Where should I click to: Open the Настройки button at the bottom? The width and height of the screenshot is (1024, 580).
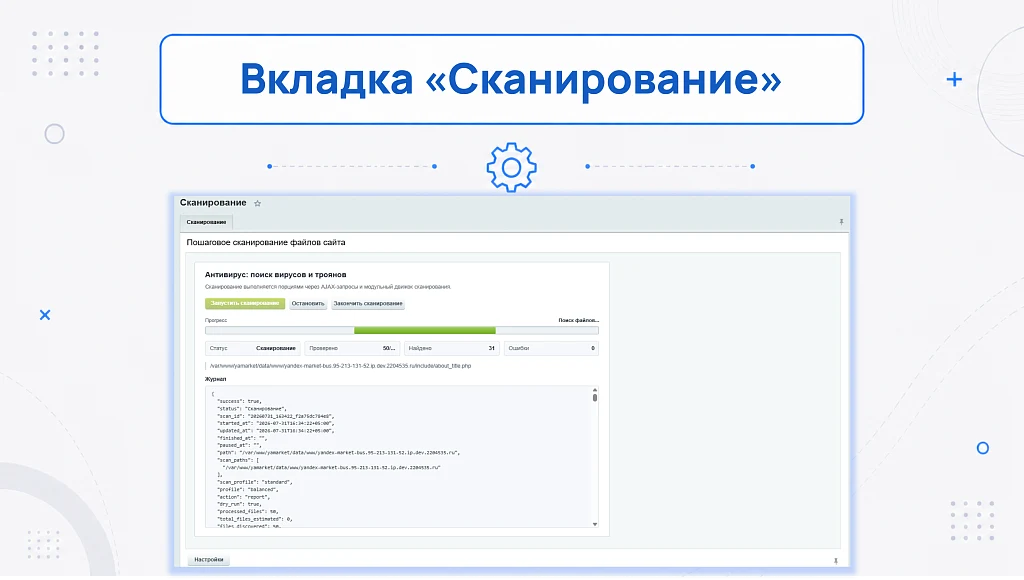click(x=208, y=560)
